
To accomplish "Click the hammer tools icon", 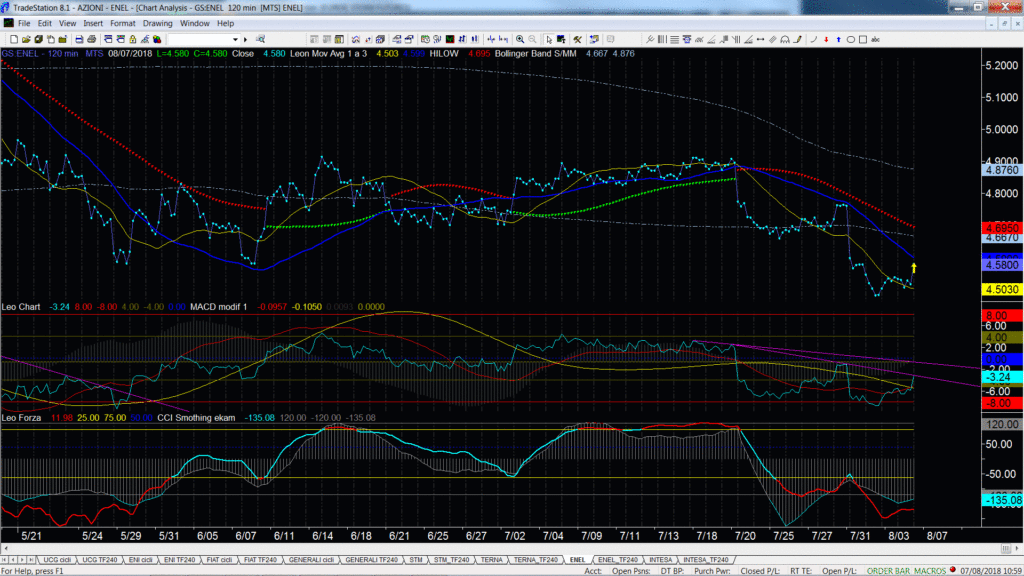I will 577,39.
